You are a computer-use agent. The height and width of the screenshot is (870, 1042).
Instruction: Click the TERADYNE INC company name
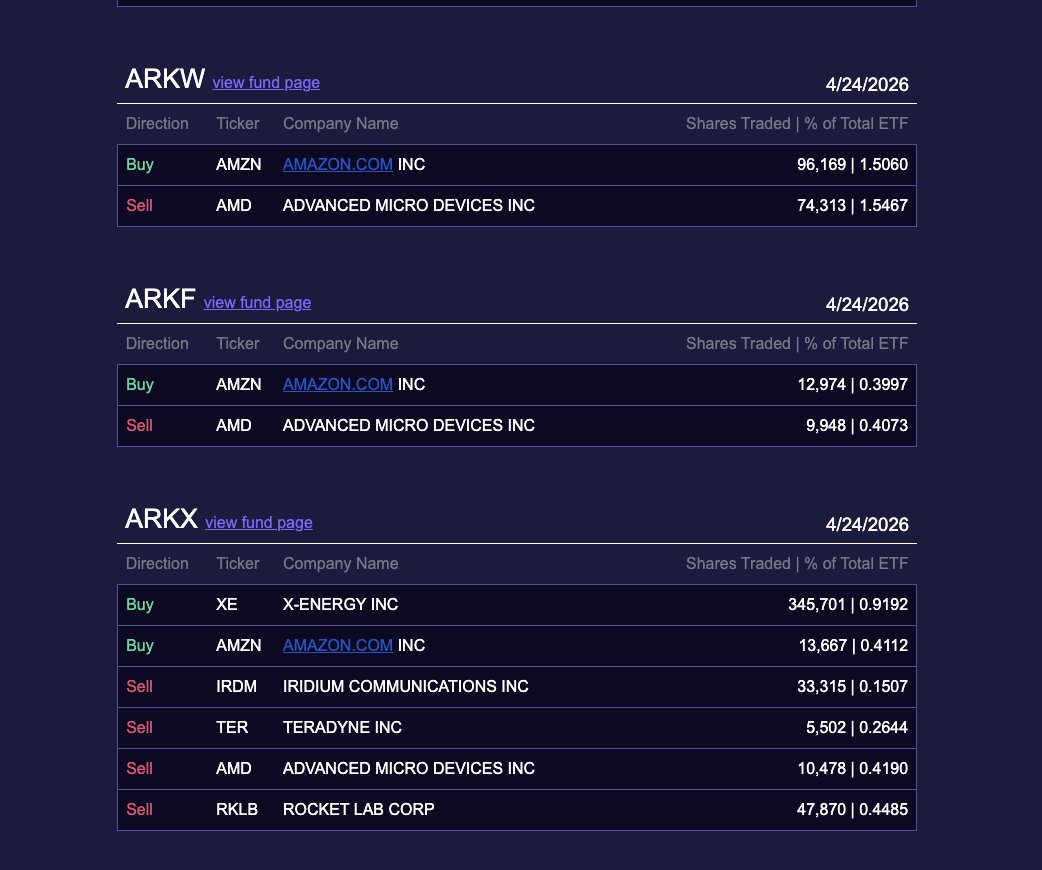[342, 728]
